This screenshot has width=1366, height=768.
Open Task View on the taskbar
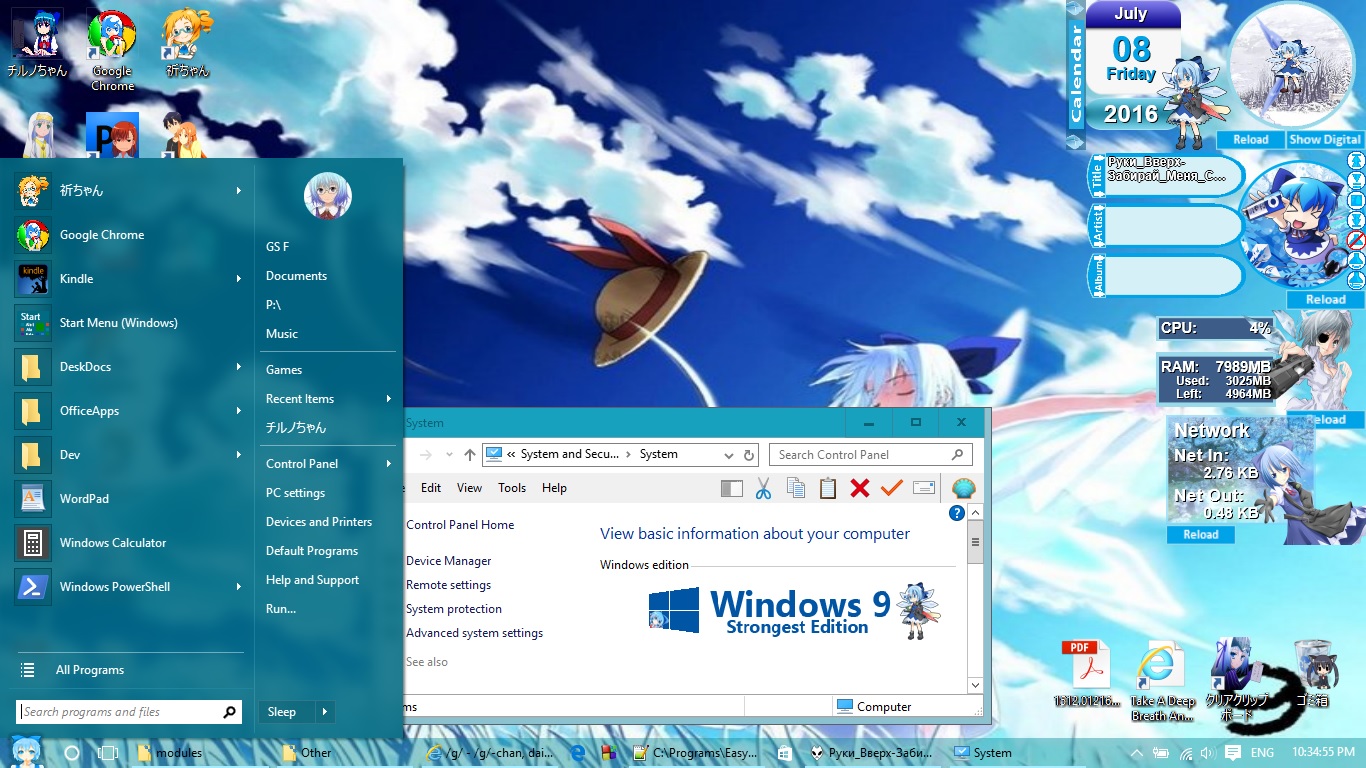[x=108, y=752]
